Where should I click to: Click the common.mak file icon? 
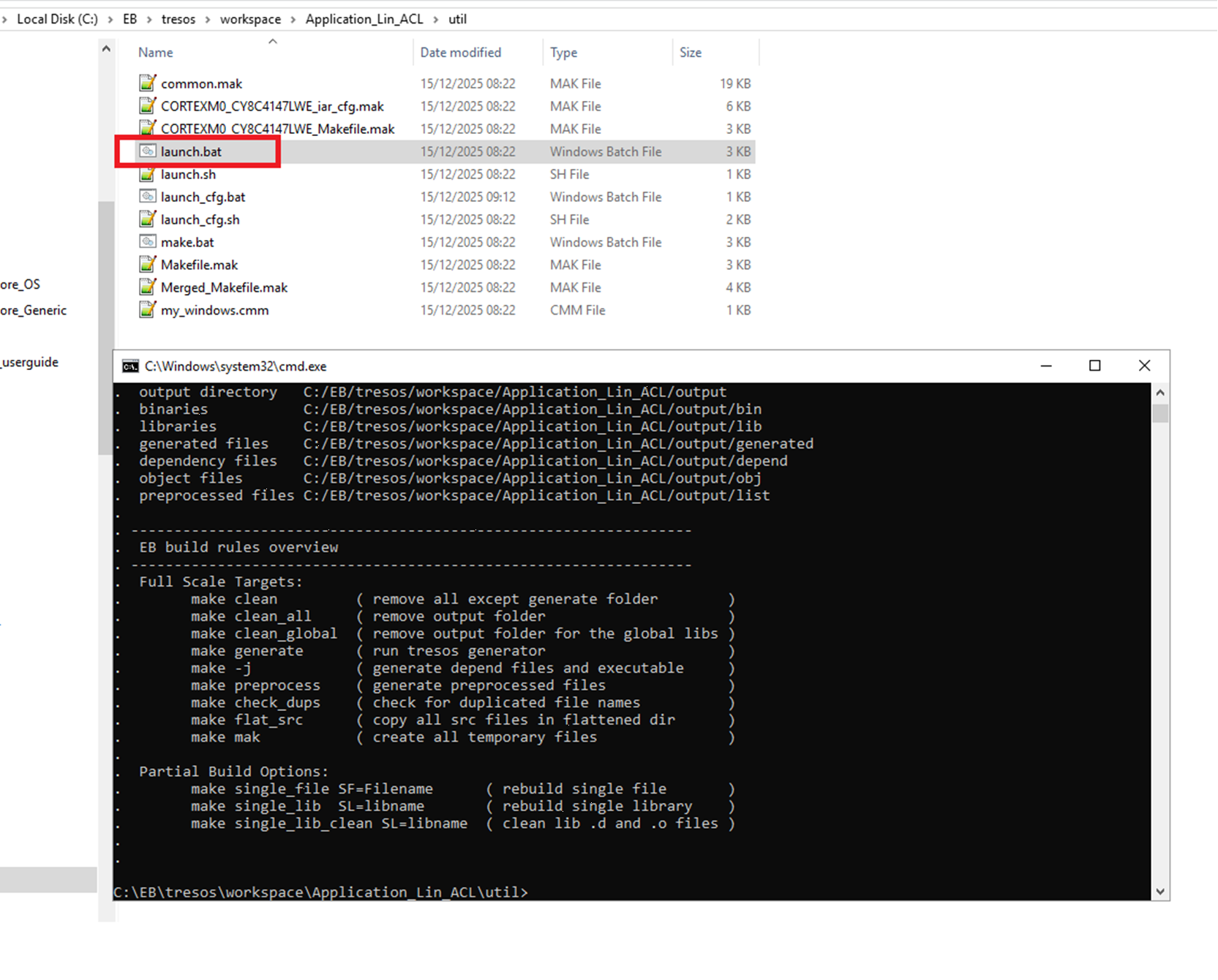148,83
